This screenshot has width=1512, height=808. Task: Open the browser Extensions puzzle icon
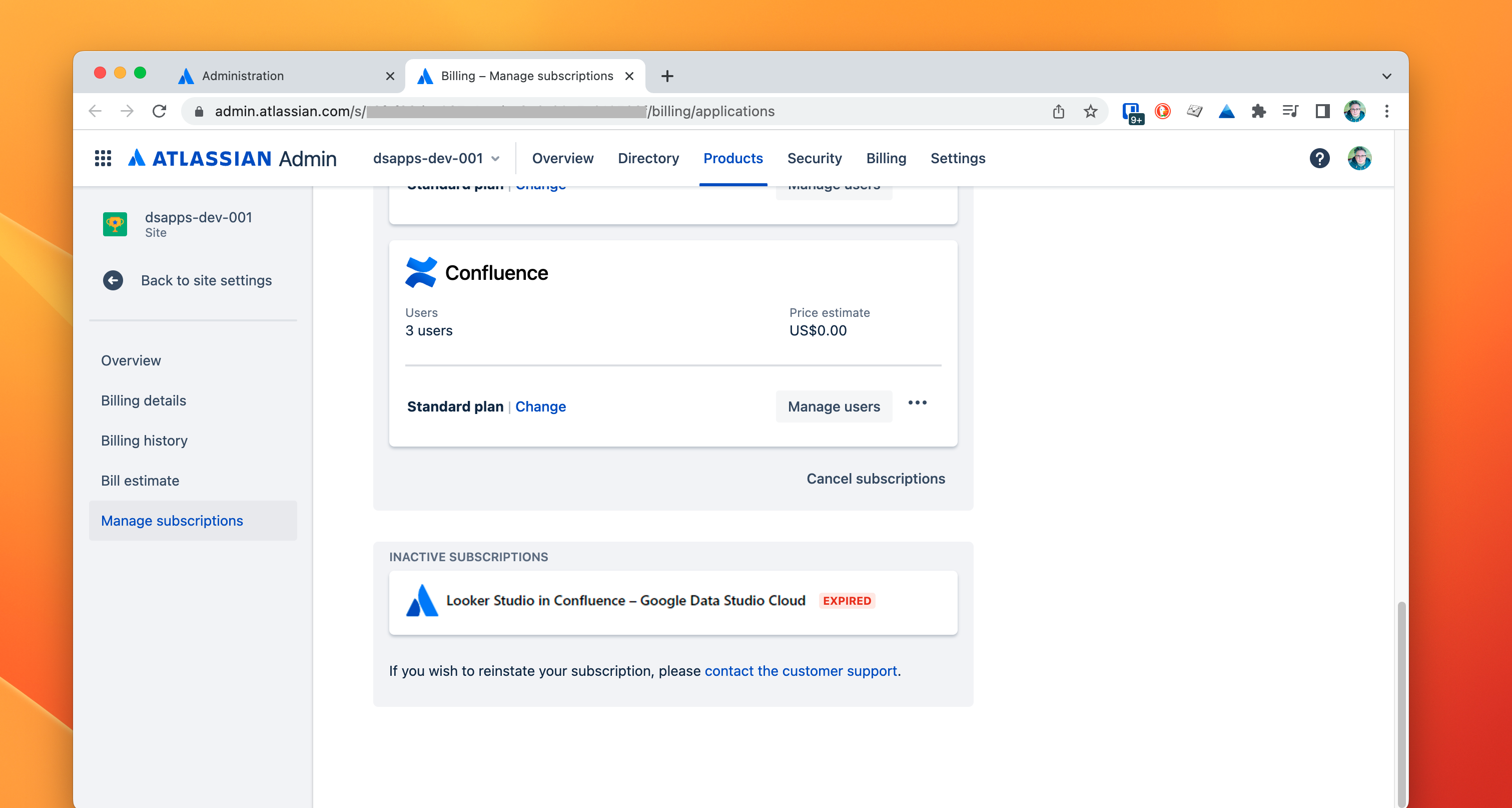1258,111
